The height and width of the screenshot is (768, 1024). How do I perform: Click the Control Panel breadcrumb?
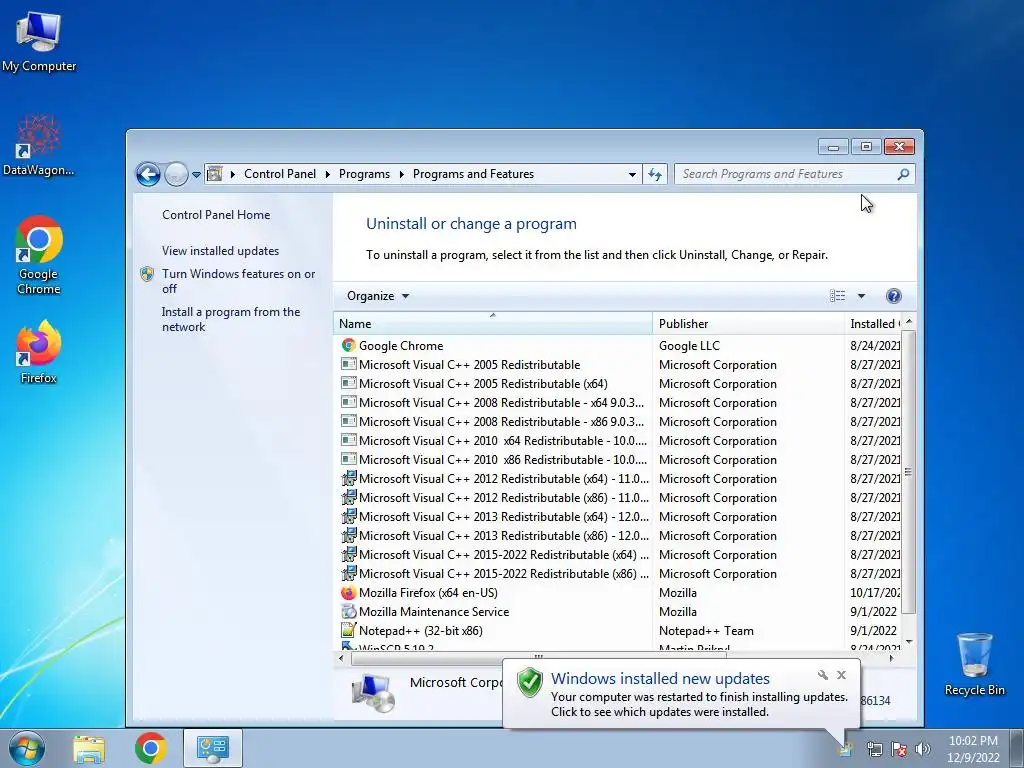(x=280, y=174)
